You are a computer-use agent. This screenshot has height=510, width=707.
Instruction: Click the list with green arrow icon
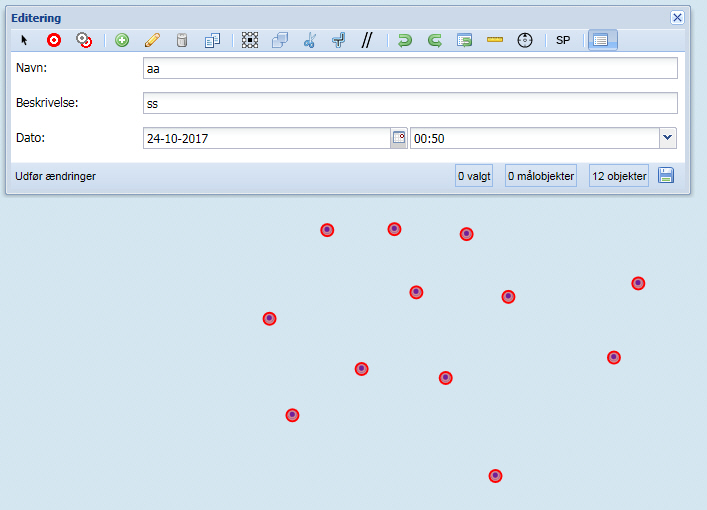pyautogui.click(x=464, y=40)
